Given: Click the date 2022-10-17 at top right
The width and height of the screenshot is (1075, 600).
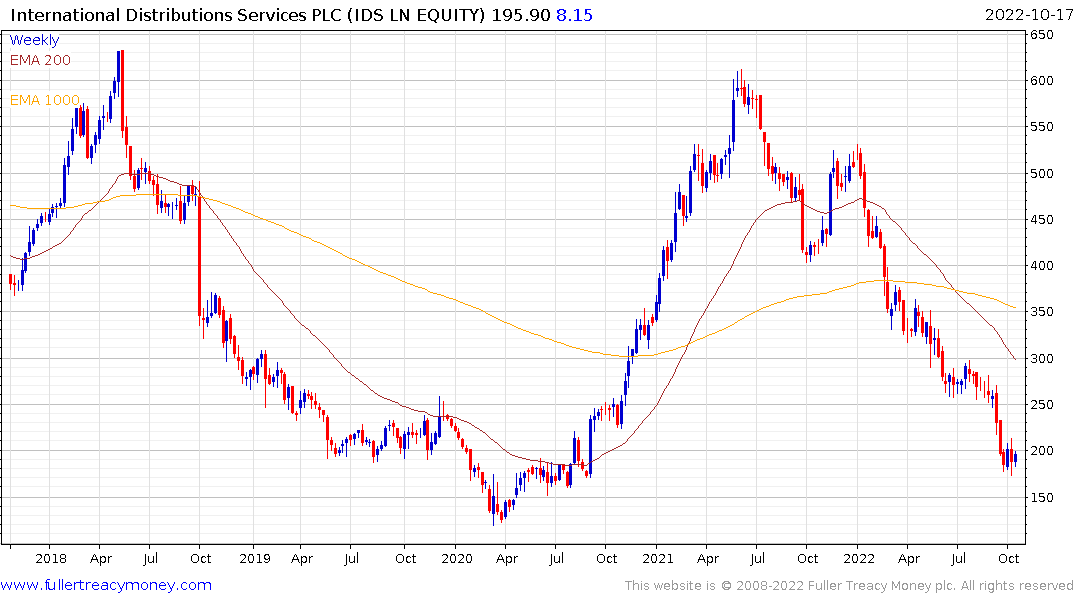Looking at the screenshot, I should pyautogui.click(x=1028, y=15).
